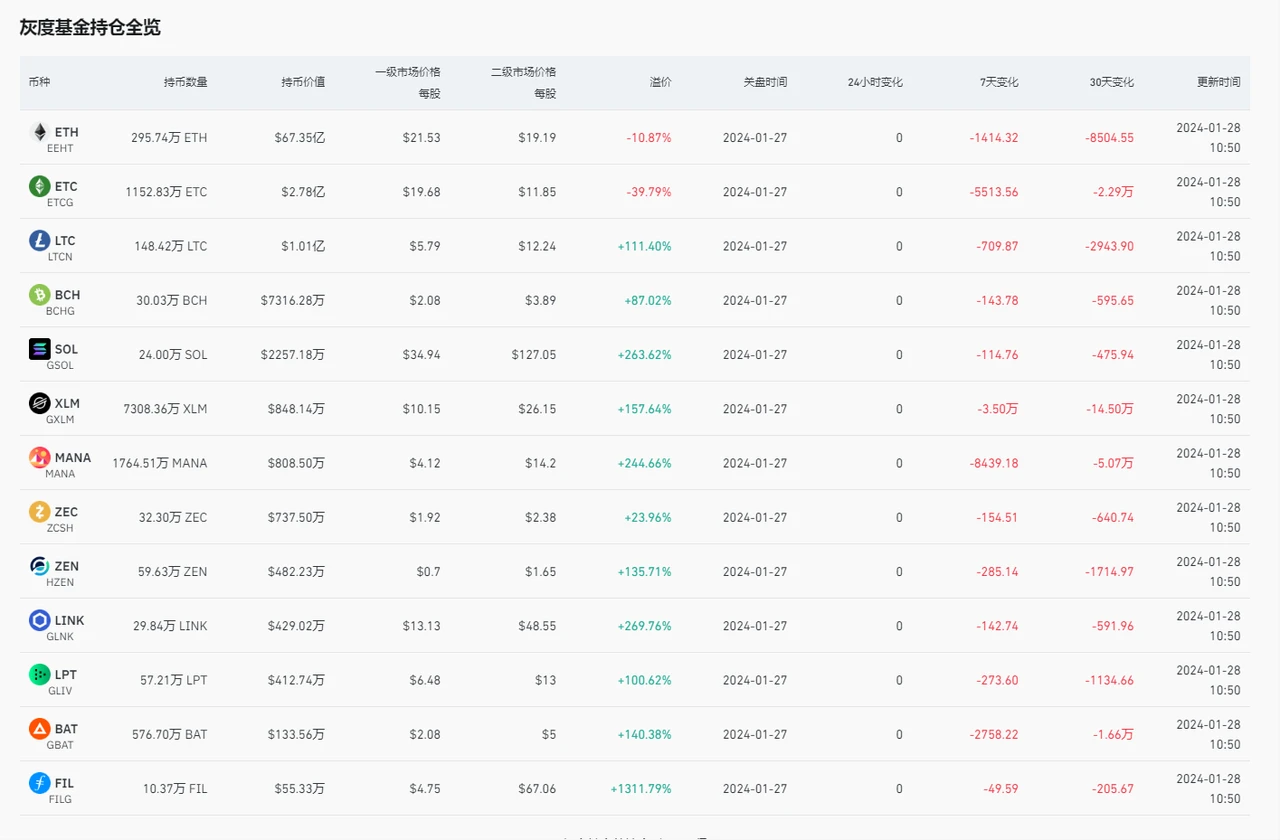Click the 持币数量 column header

pyautogui.click(x=185, y=82)
